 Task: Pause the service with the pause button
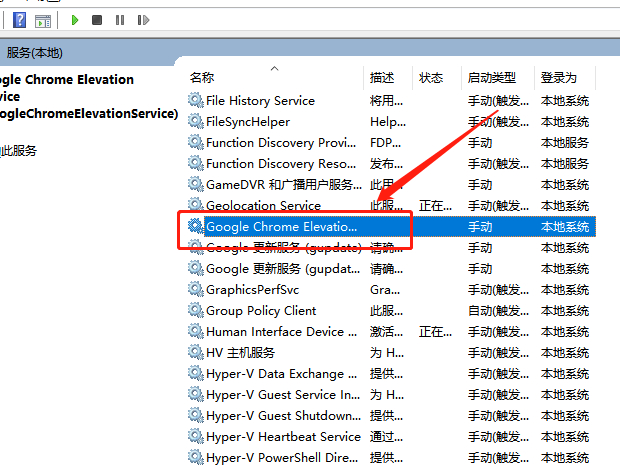[120, 20]
